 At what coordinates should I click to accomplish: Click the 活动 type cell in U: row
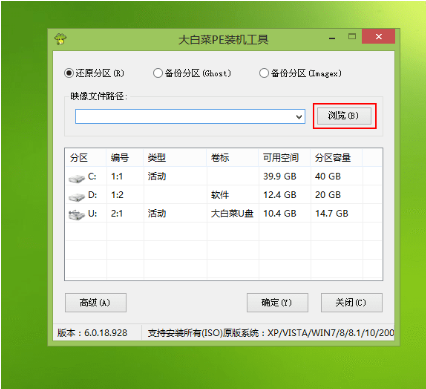click(157, 213)
